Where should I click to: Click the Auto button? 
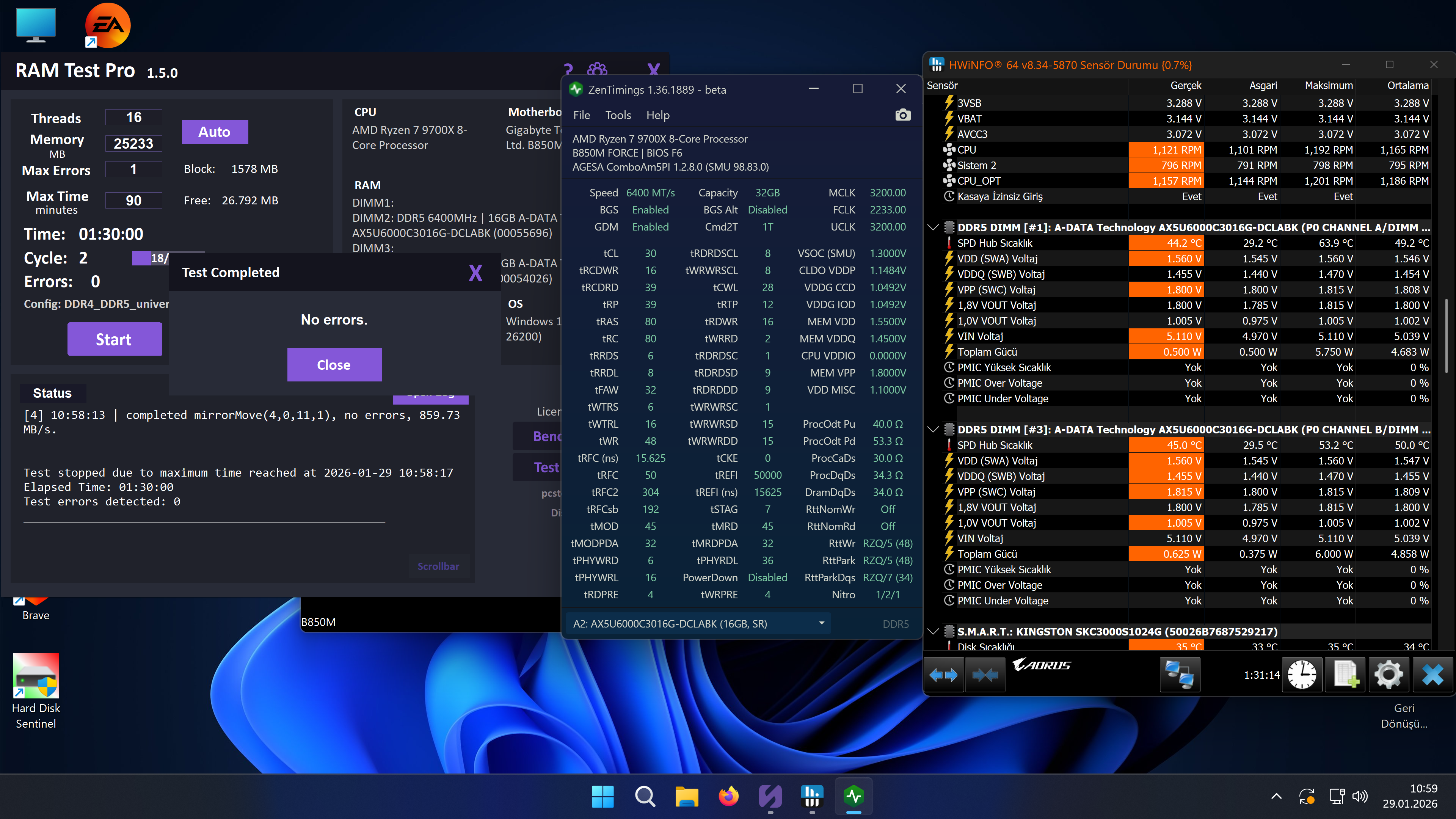(215, 132)
